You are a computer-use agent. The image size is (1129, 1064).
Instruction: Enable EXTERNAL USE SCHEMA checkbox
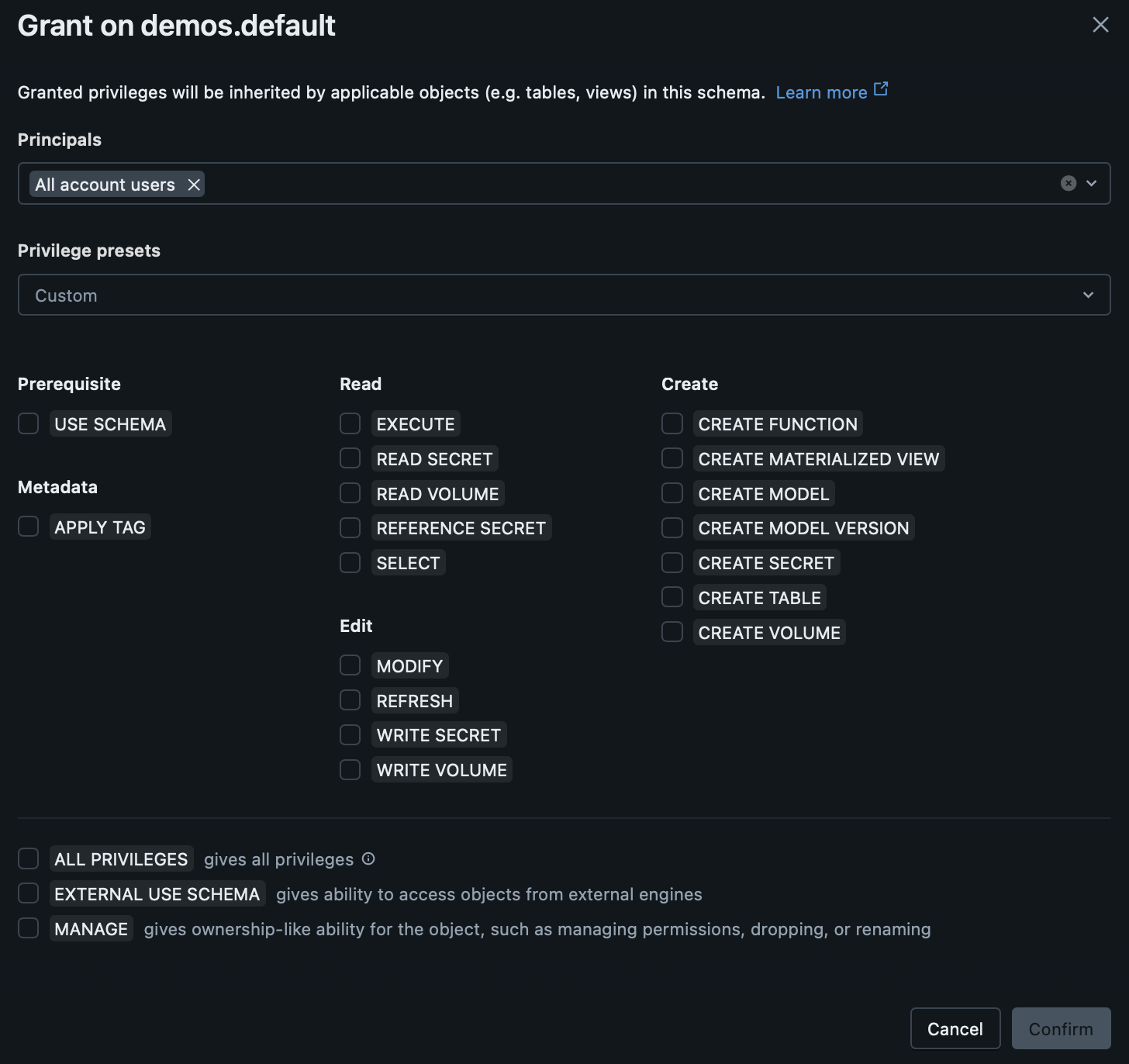click(x=29, y=893)
